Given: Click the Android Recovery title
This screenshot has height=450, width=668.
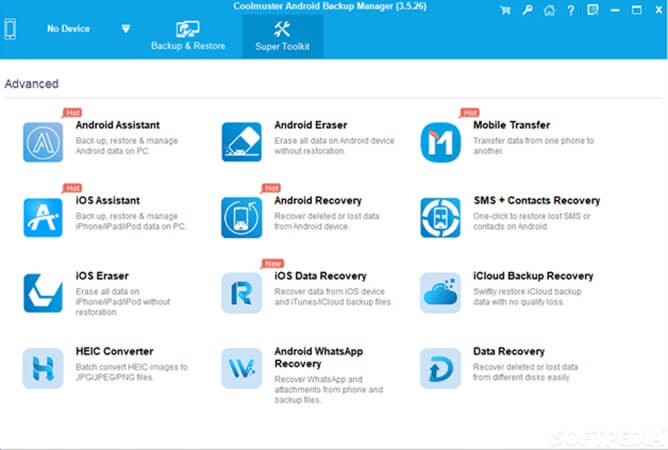Looking at the screenshot, I should click(x=318, y=201).
